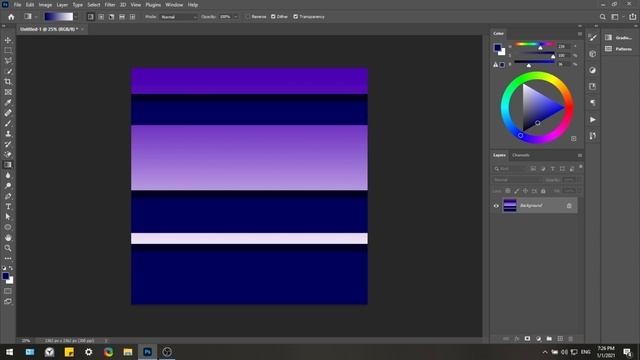The image size is (640, 360).
Task: Click the foreground color swatch in toolbar
Action: pos(6,276)
